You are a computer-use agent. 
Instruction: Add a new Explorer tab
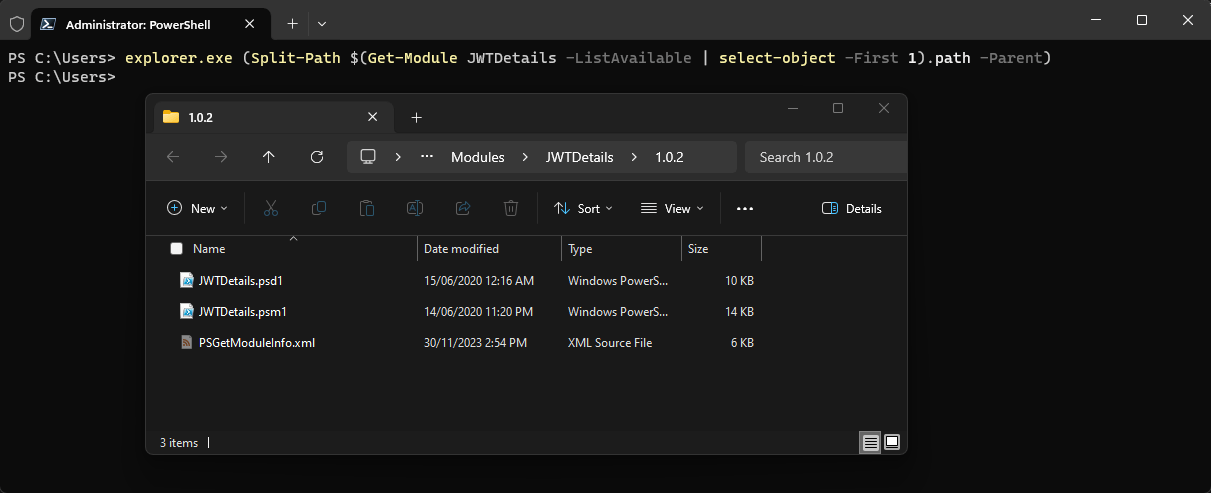pyautogui.click(x=417, y=117)
